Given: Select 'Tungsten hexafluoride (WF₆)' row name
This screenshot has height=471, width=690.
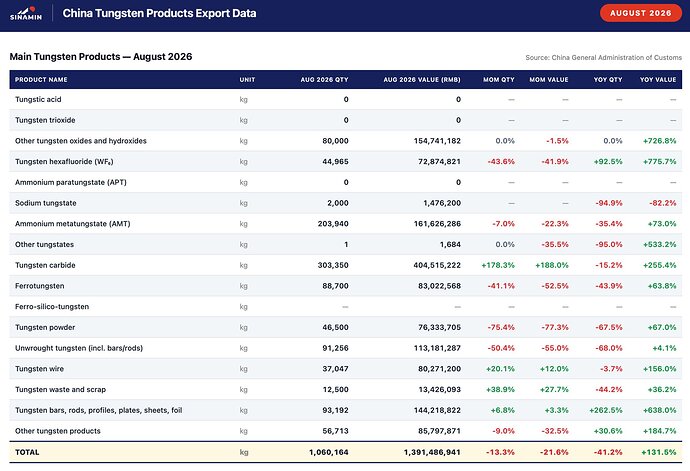Looking at the screenshot, I should click(64, 162).
